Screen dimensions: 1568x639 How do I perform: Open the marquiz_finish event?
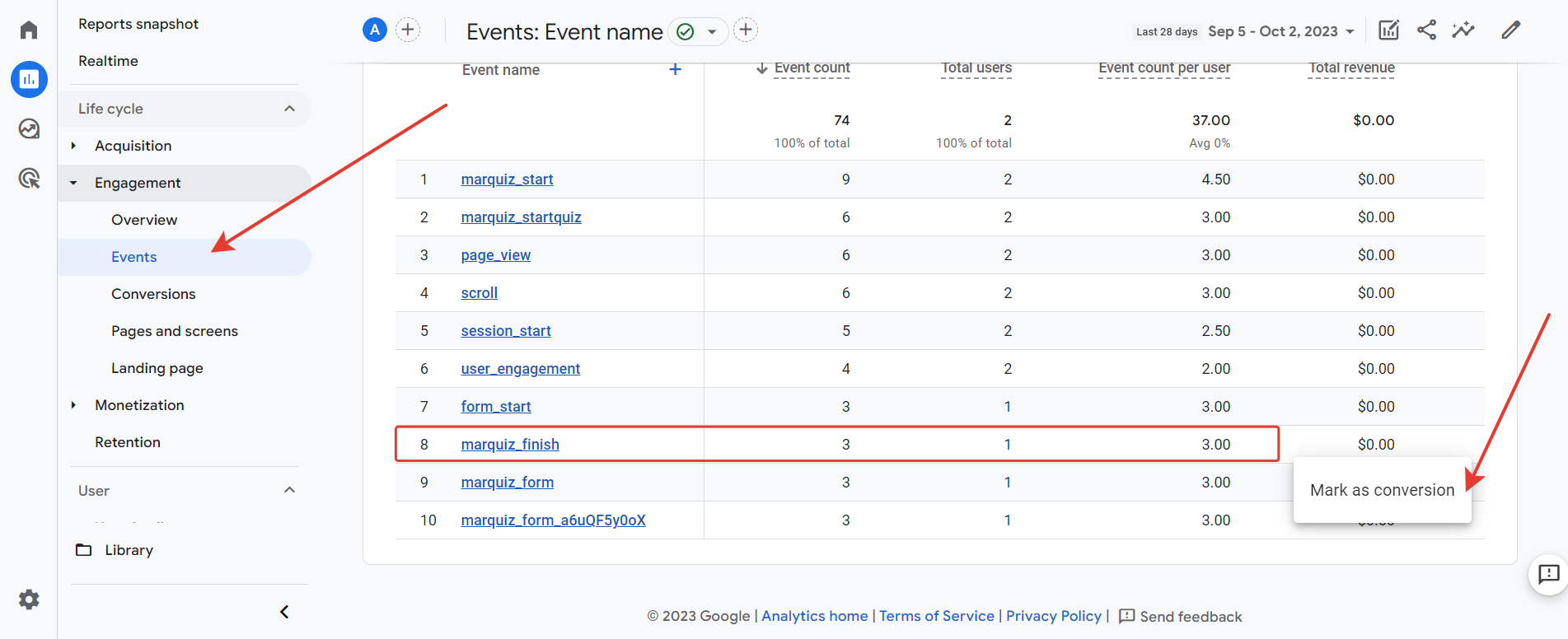point(510,445)
